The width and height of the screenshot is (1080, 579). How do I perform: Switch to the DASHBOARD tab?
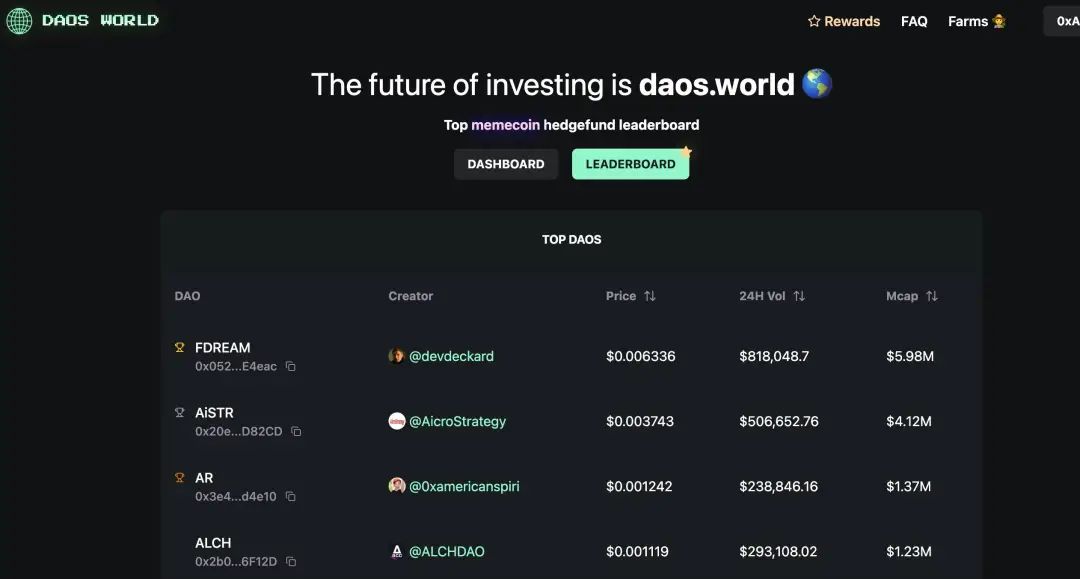point(506,164)
